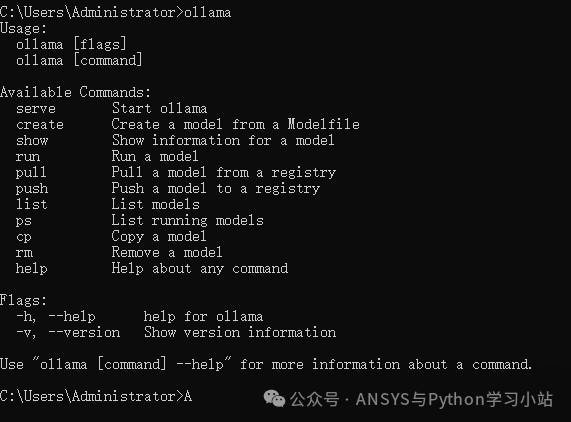The image size is (571, 422).
Task: Click the 'cp' command entry
Action: click(x=24, y=237)
